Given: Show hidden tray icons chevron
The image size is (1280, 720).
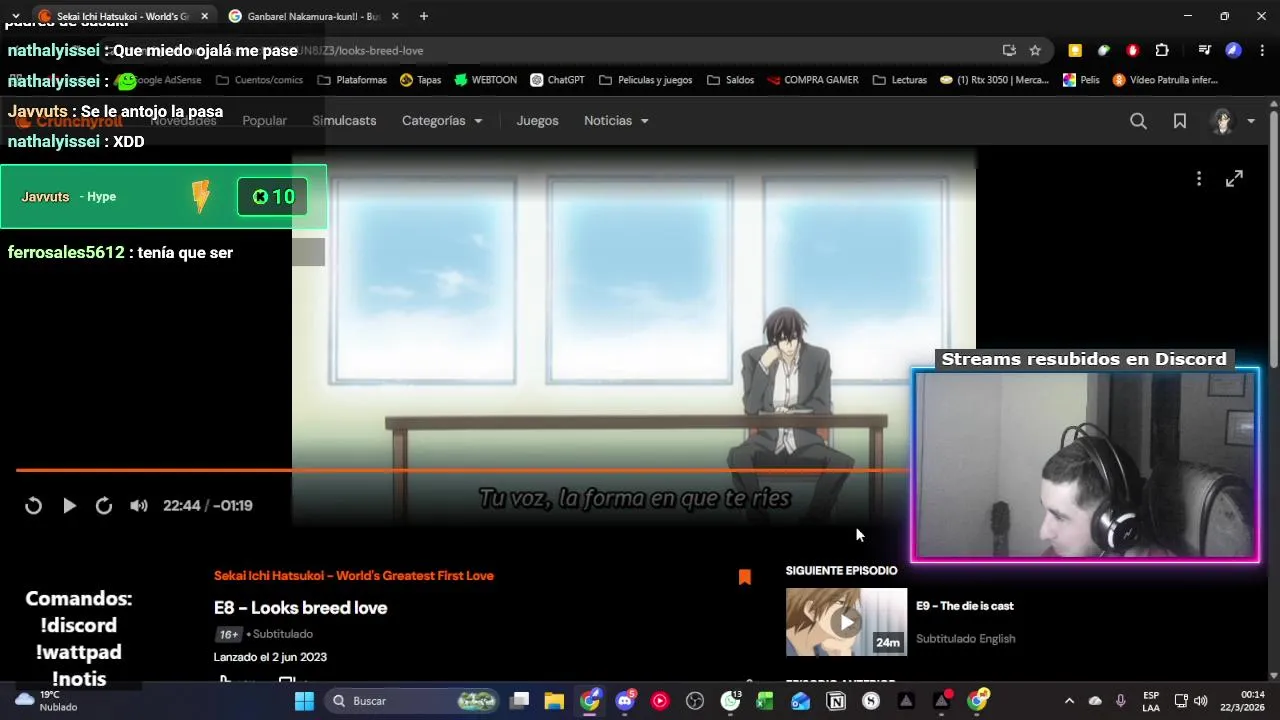Looking at the screenshot, I should point(1069,701).
